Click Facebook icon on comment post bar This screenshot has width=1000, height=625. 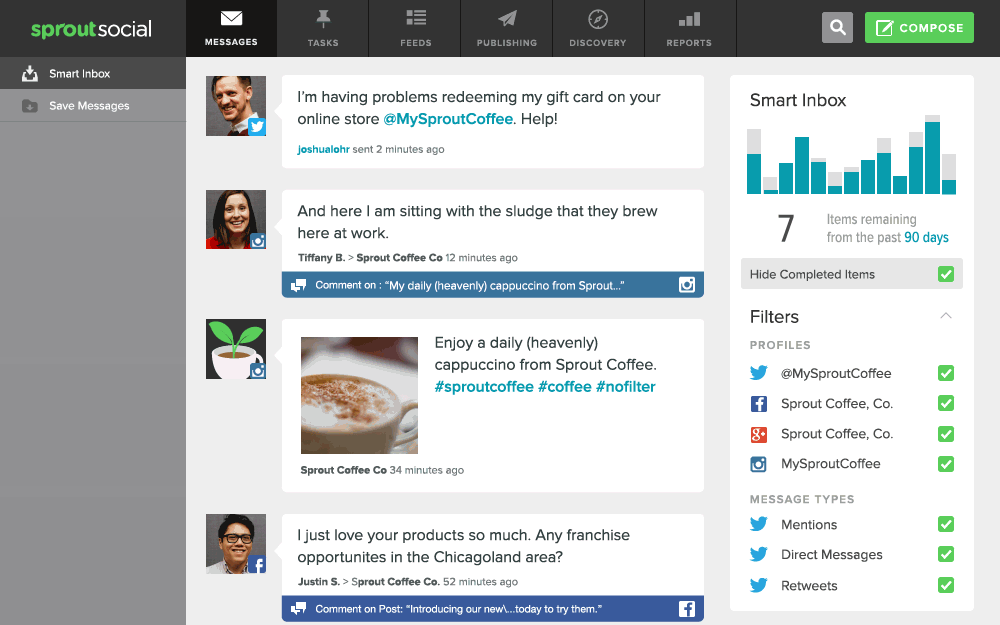[x=687, y=608]
